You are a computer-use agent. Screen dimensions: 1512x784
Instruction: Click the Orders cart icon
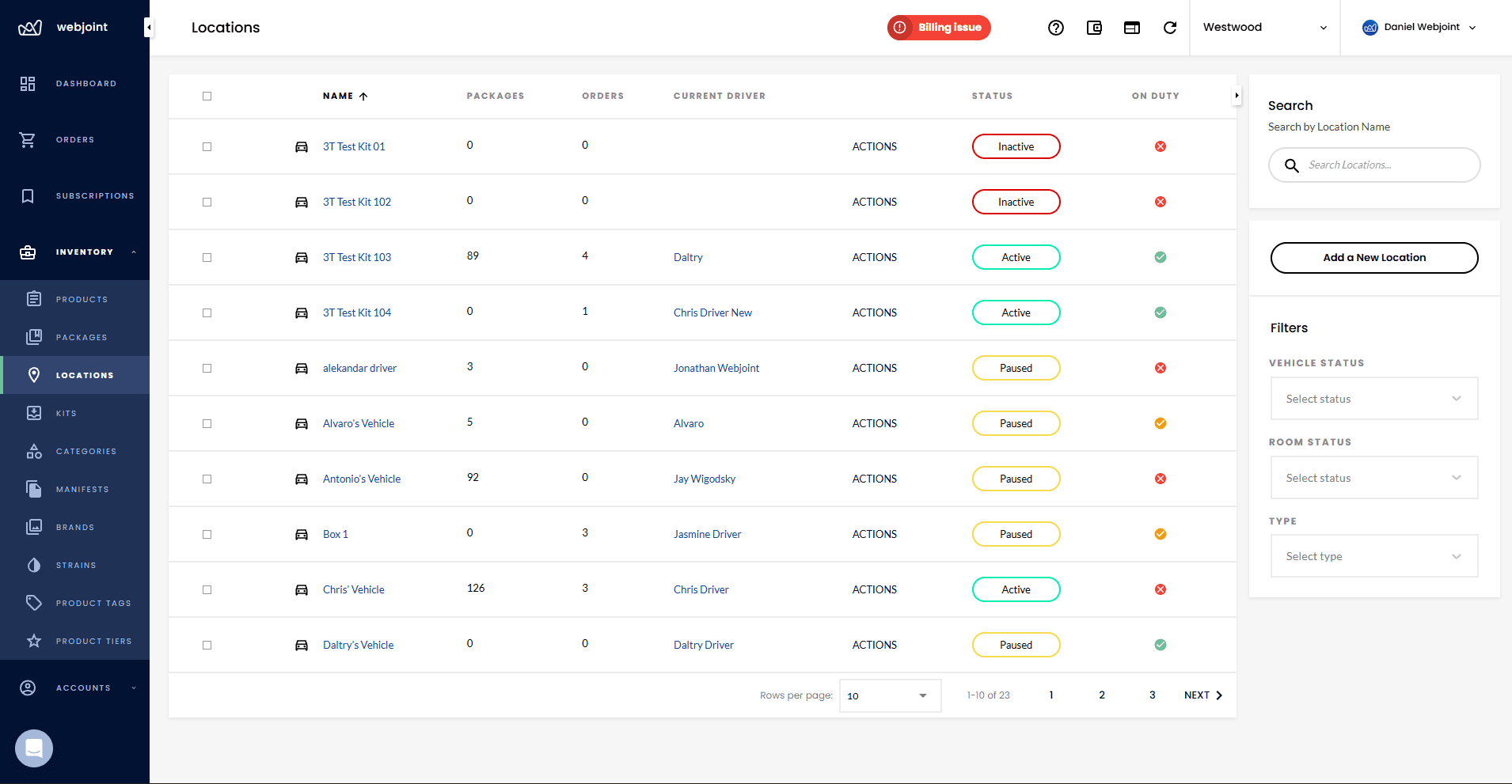28,139
